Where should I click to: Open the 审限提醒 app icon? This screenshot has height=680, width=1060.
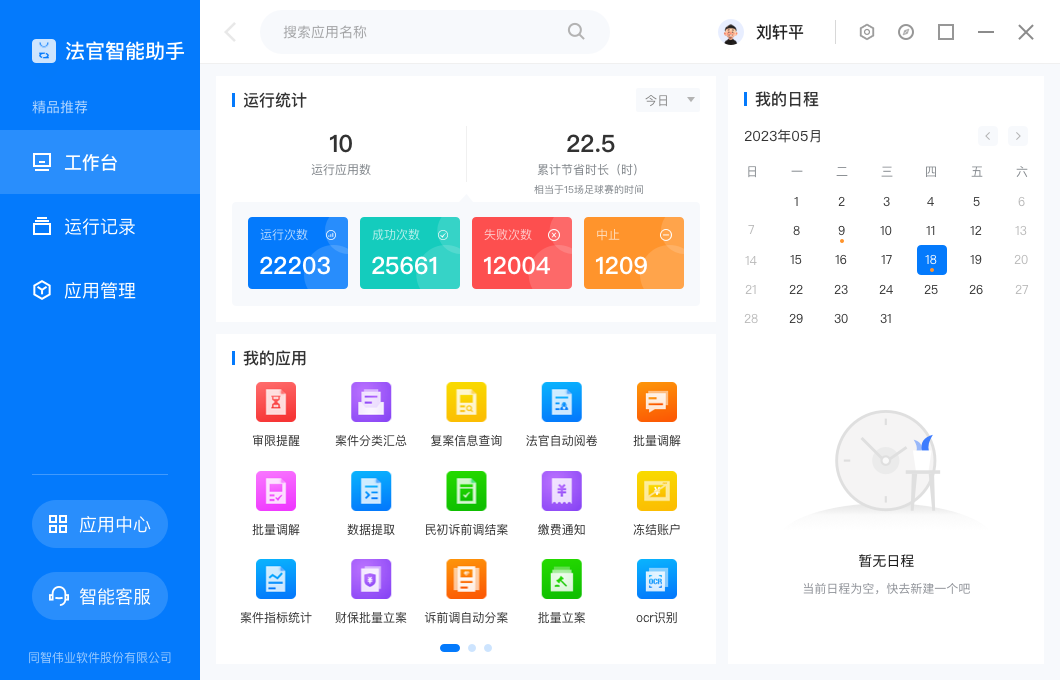275,402
